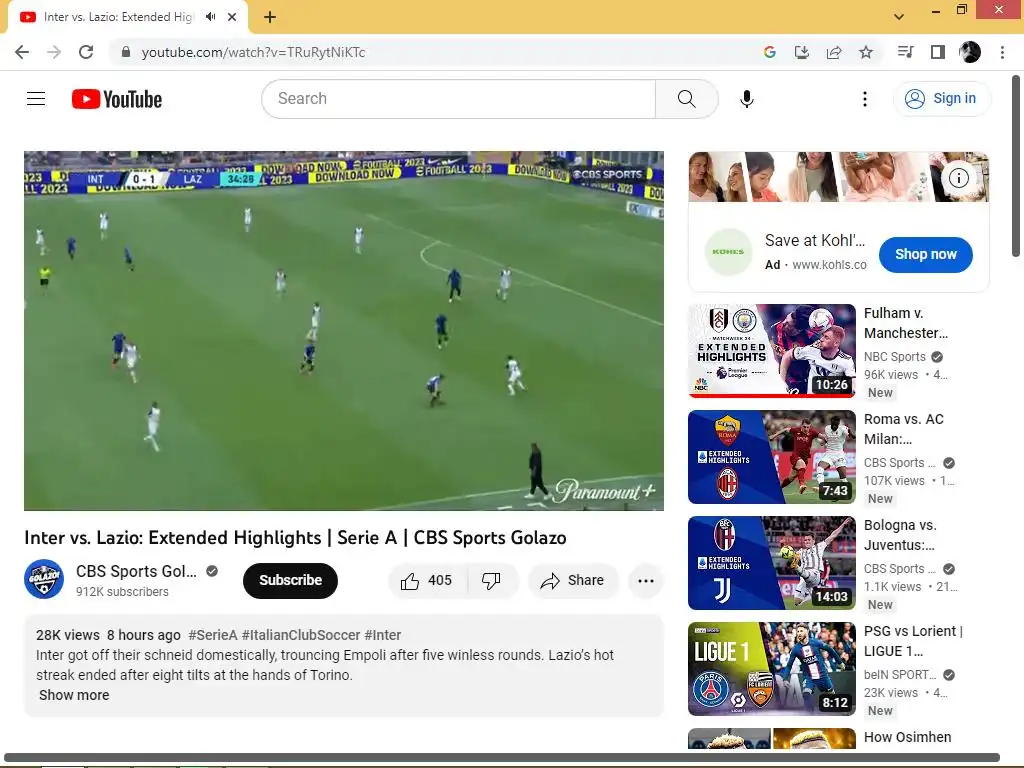Open more actions ellipsis below video
Screen dimensions: 1024x768
point(645,581)
